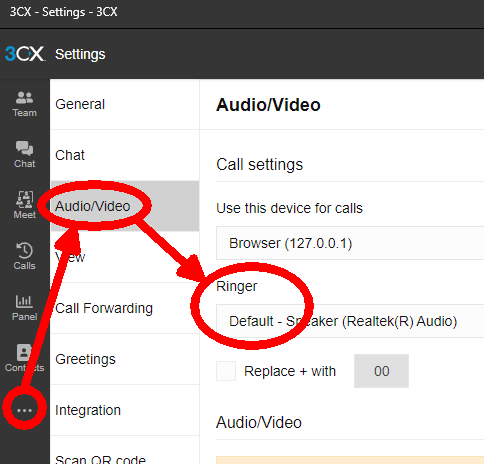Image resolution: width=484 pixels, height=464 pixels.
Task: Click the Use this device for calls label
Action: 289,208
